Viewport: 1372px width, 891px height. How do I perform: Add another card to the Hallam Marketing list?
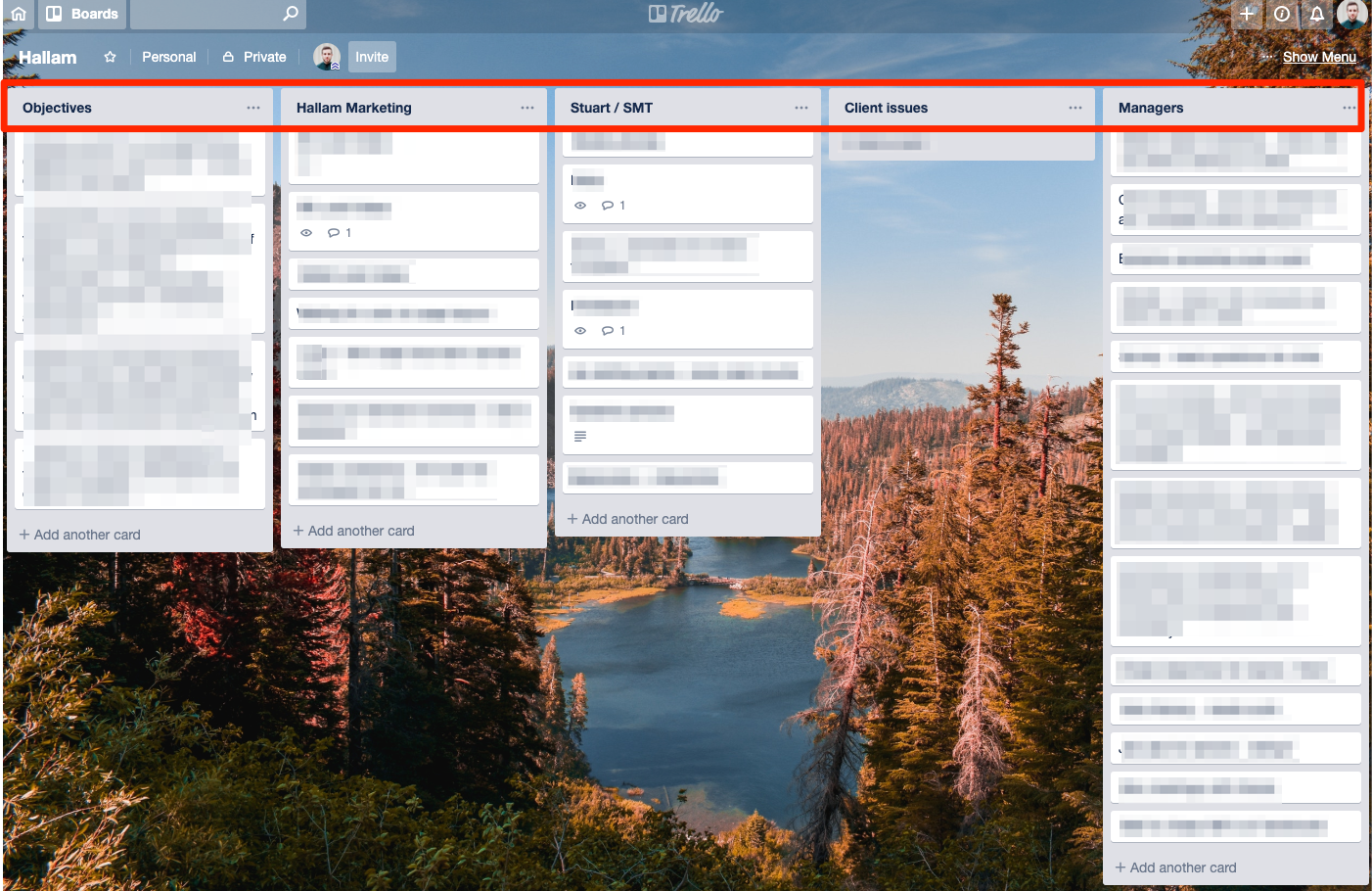click(353, 530)
